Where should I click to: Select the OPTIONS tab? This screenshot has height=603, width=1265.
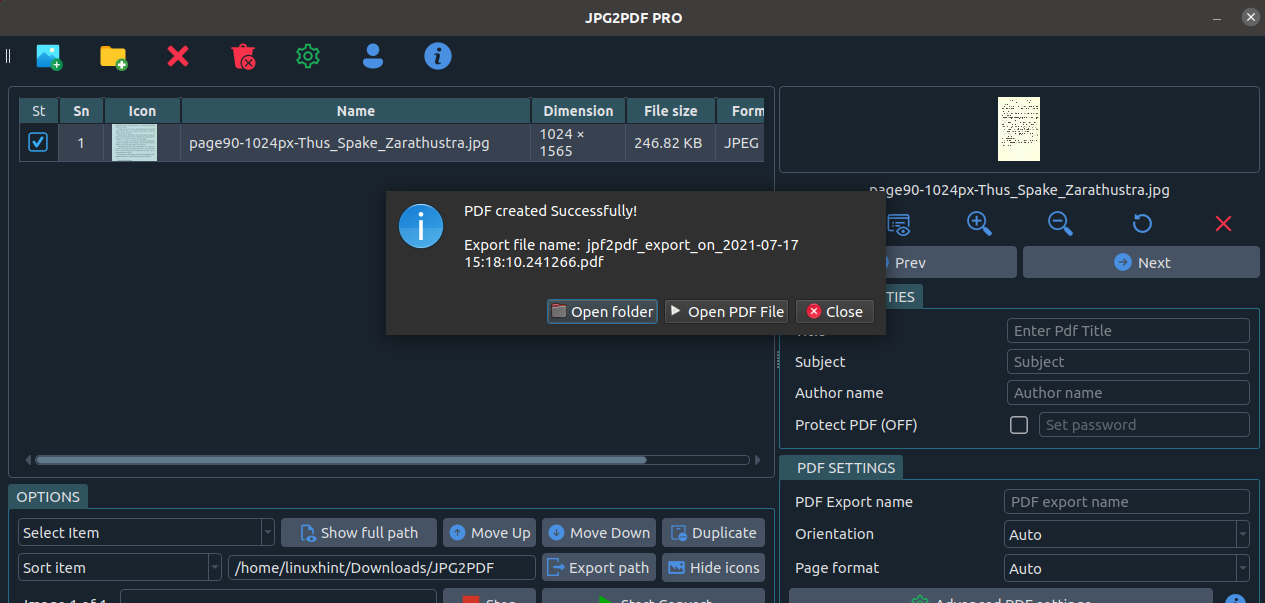48,497
